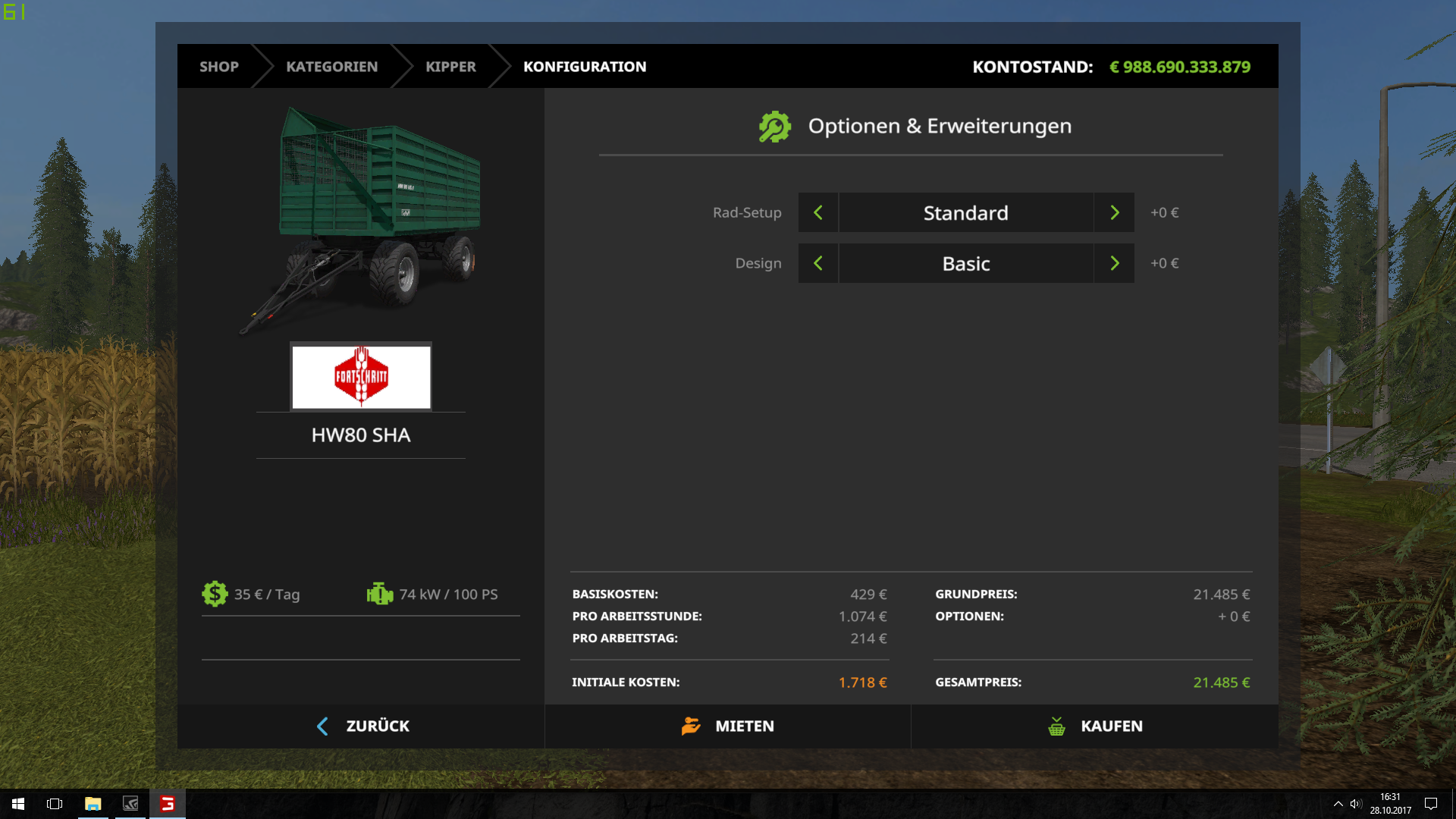Open the KATEGORIEN breadcrumb
The image size is (1456, 819).
pyautogui.click(x=331, y=67)
